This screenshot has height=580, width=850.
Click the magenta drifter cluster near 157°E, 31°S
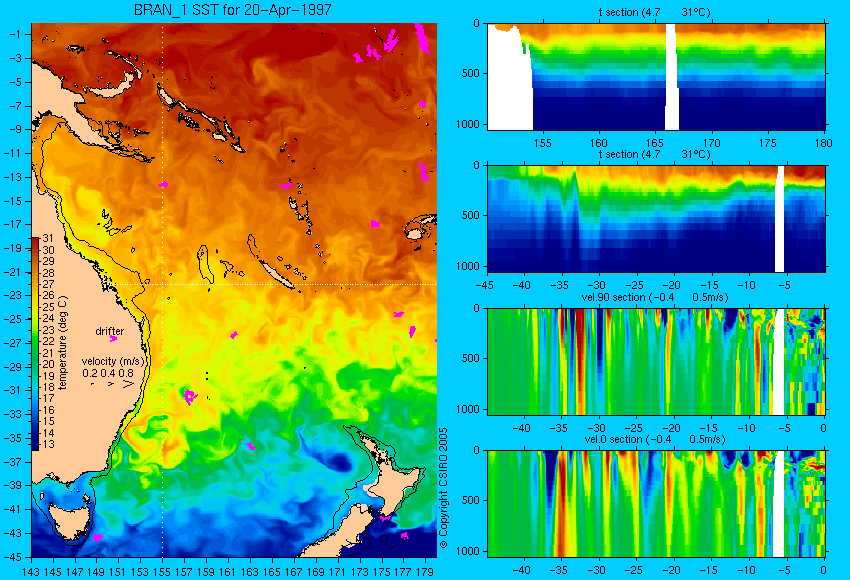coord(189,396)
